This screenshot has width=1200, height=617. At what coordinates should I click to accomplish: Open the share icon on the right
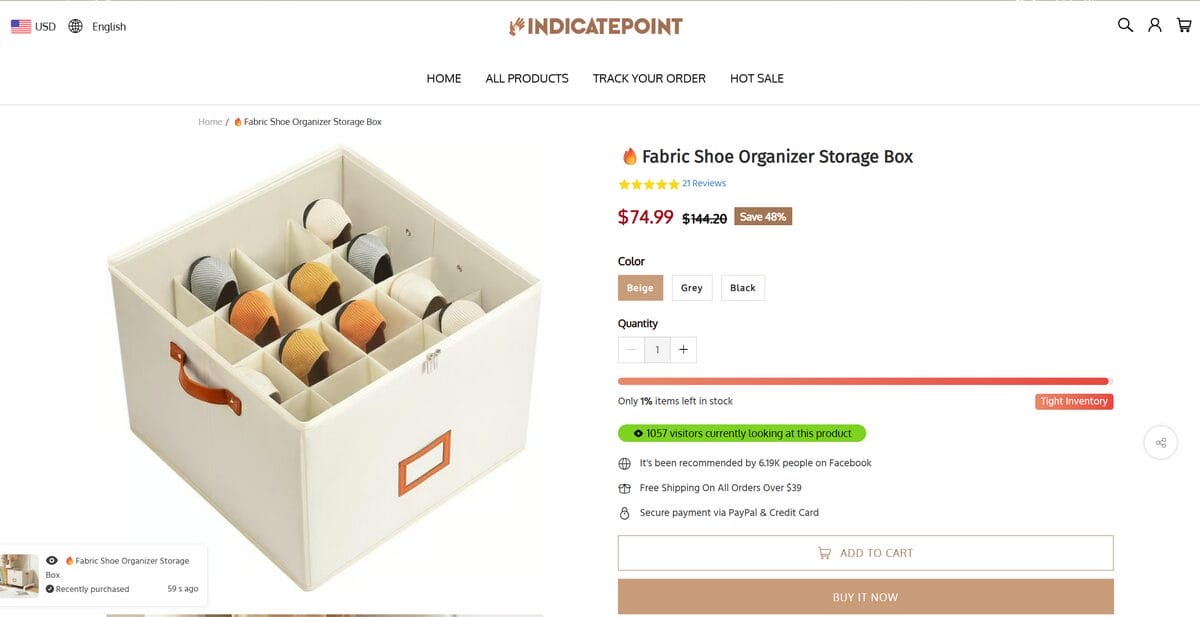[x=1160, y=442]
